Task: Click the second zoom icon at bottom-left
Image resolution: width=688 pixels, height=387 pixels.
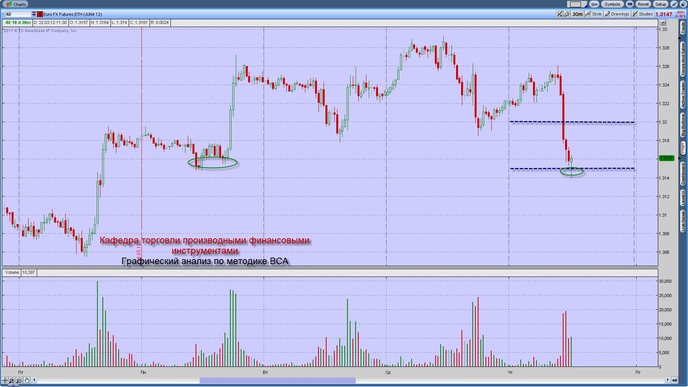Action: (12, 380)
